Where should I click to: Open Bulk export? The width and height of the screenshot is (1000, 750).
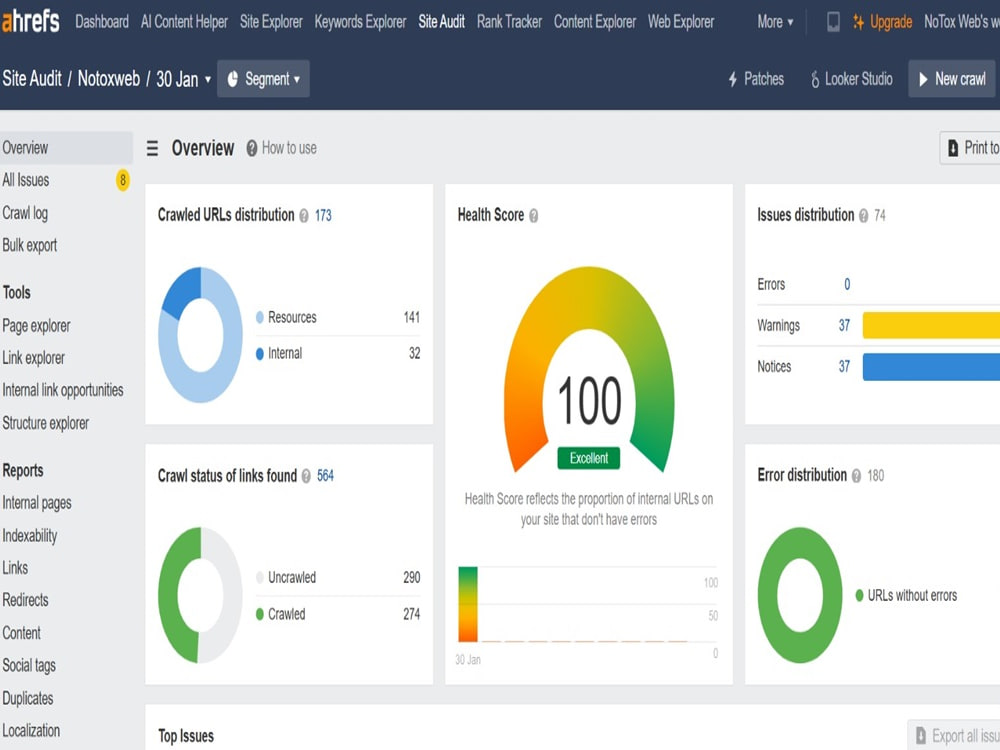[x=29, y=246]
